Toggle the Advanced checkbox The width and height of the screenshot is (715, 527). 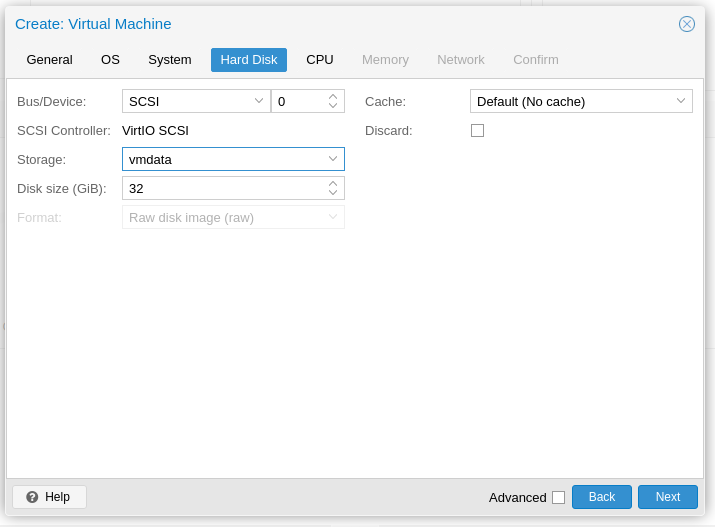(x=559, y=497)
